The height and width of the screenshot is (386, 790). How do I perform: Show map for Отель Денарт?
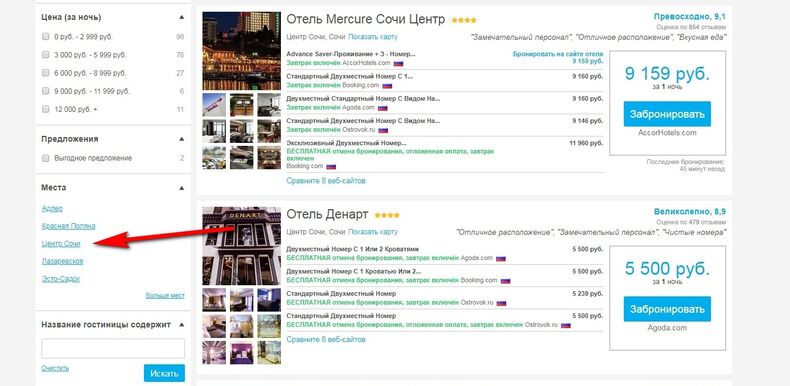tap(372, 232)
